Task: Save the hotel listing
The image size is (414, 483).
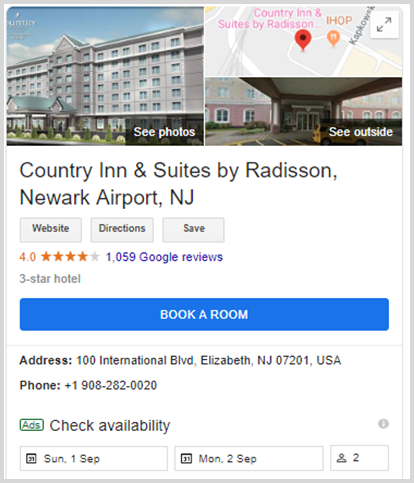Action: [193, 230]
